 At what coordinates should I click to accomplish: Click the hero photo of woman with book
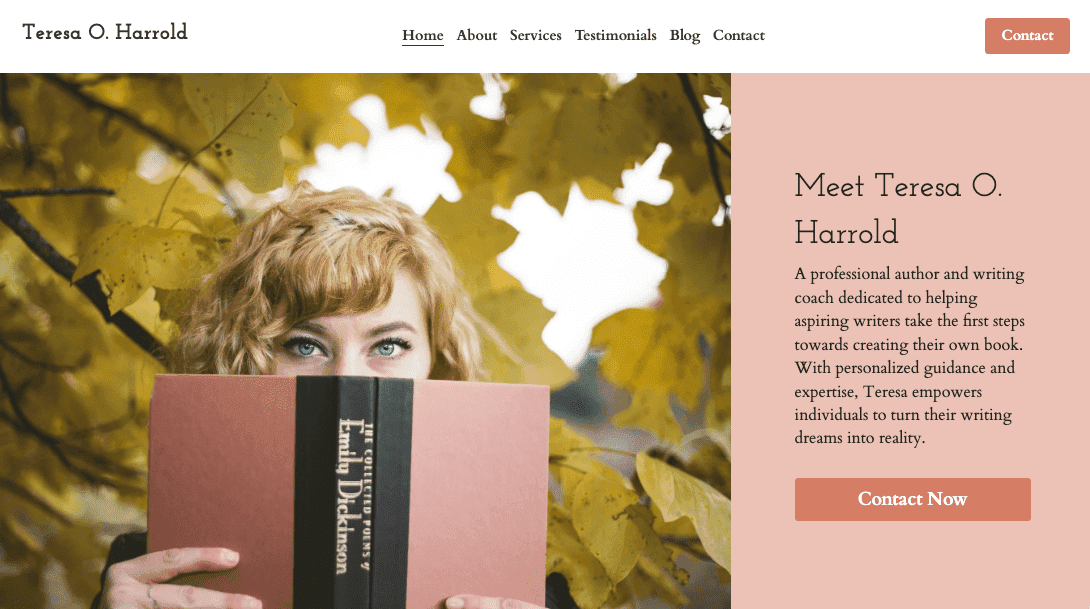click(x=365, y=341)
